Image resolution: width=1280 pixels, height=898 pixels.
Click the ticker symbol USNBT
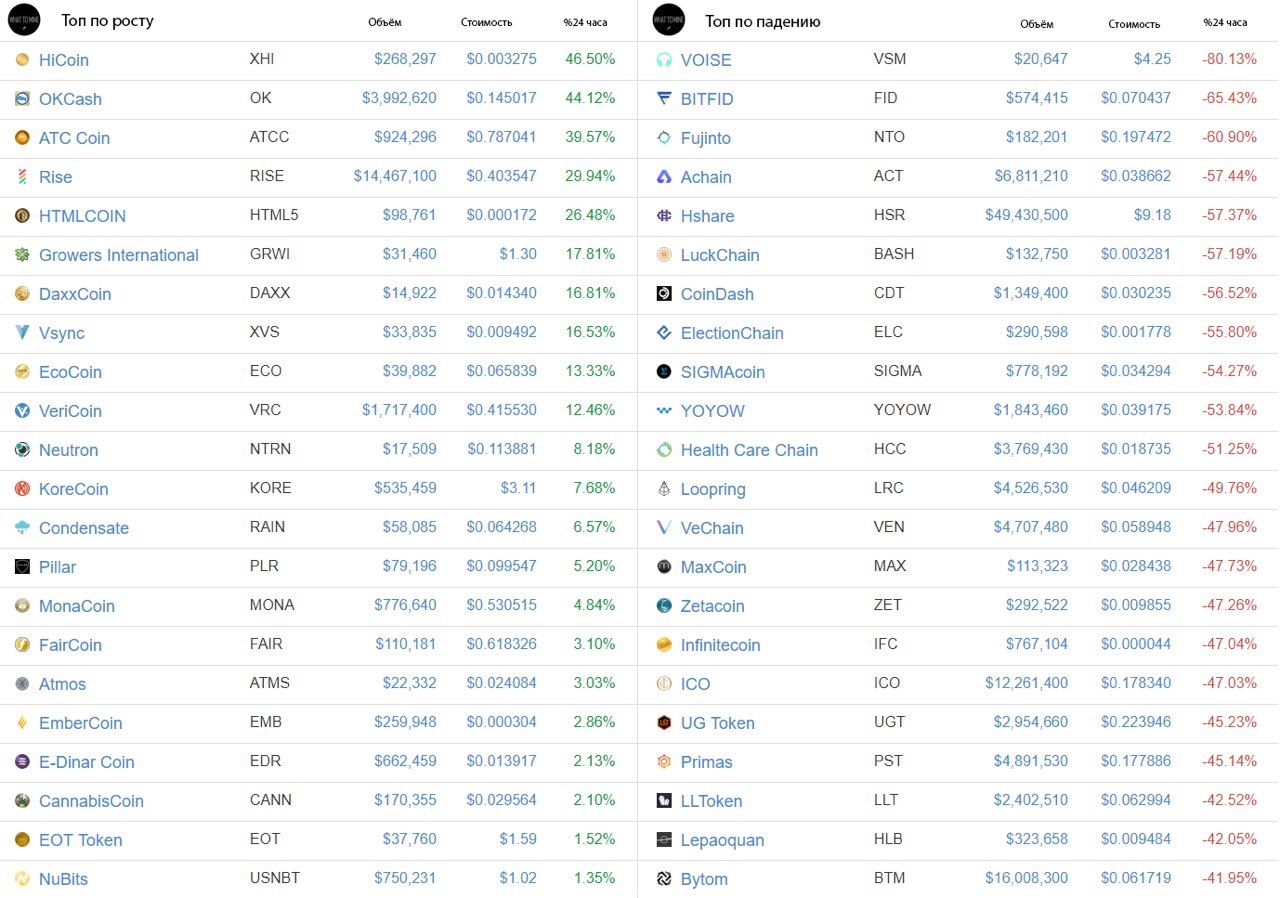275,878
